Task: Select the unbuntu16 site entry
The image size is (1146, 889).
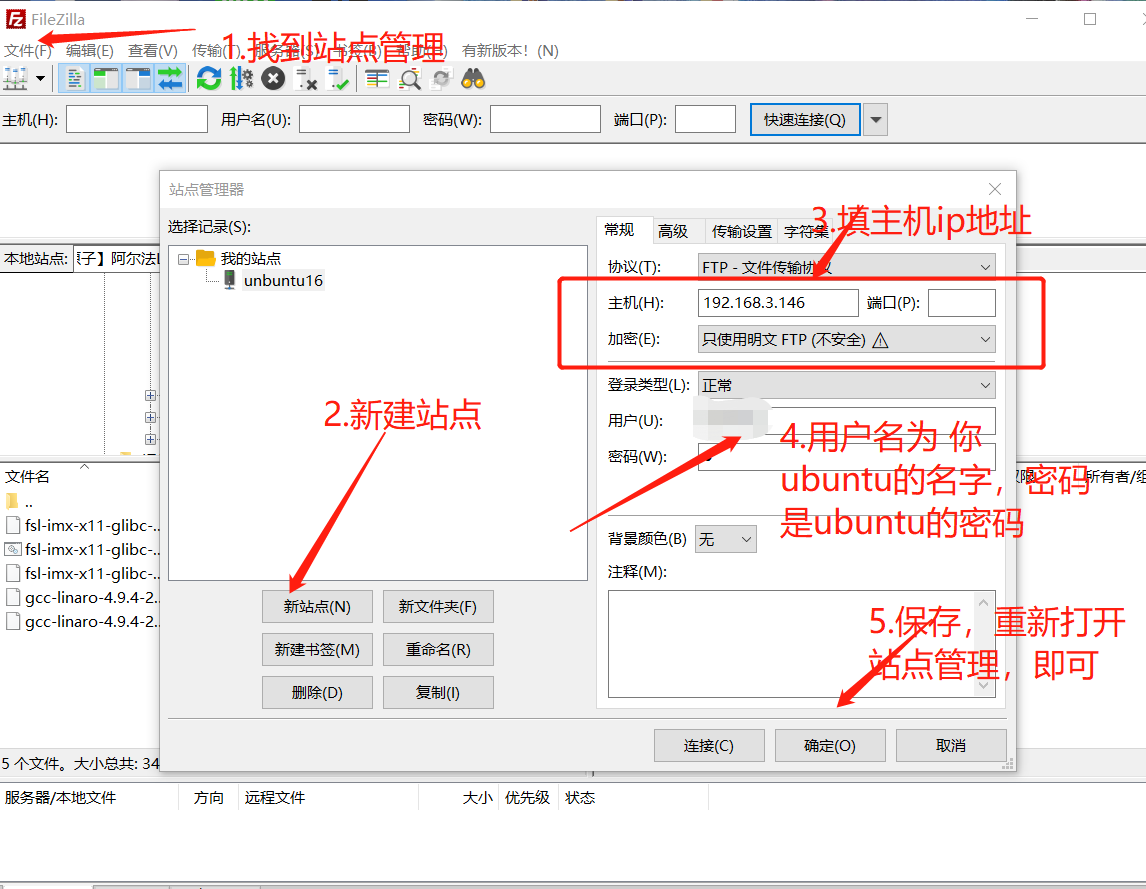Action: point(283,281)
